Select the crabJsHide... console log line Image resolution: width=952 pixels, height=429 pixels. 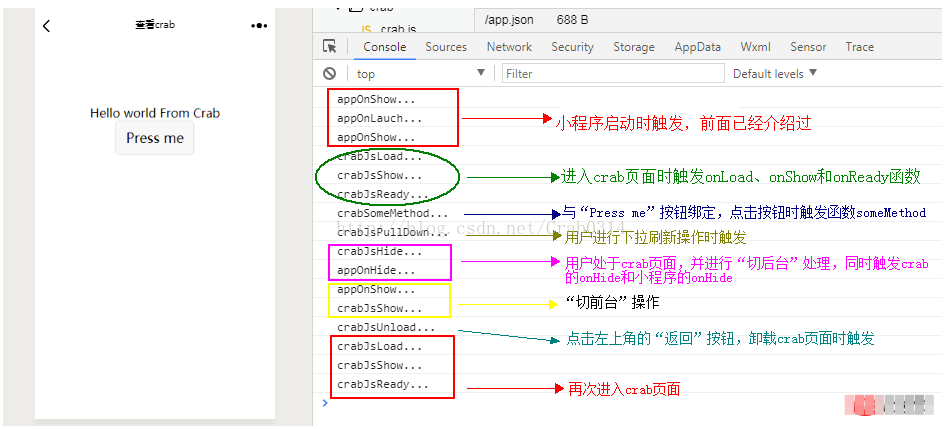[x=379, y=251]
